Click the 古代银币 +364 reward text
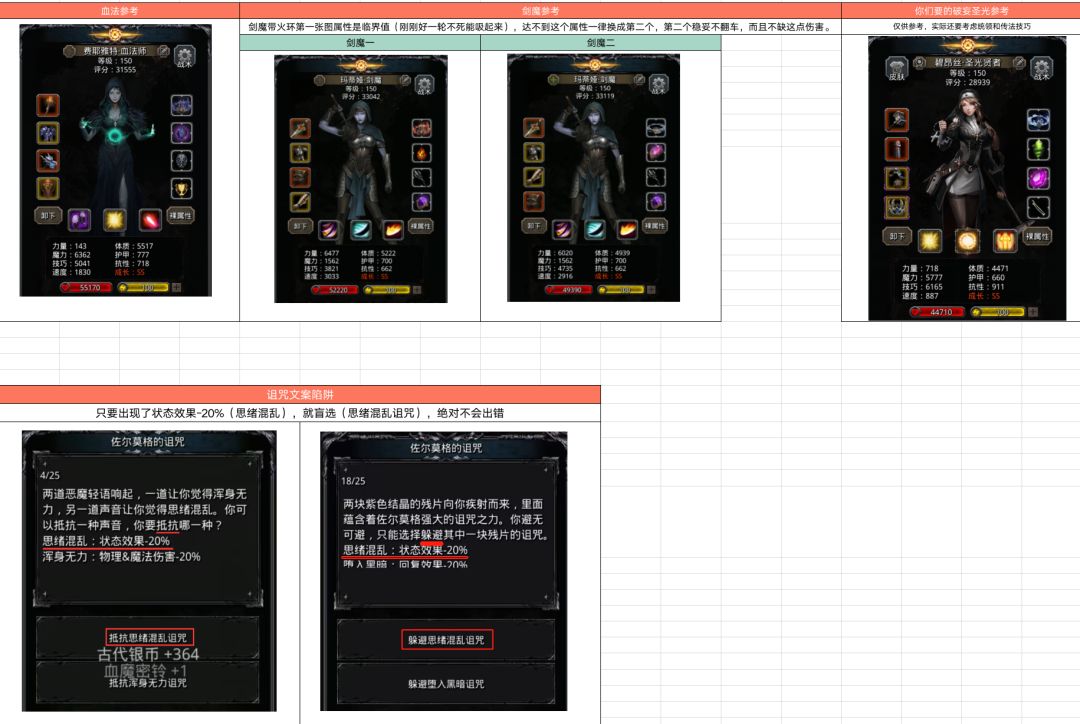 point(148,654)
